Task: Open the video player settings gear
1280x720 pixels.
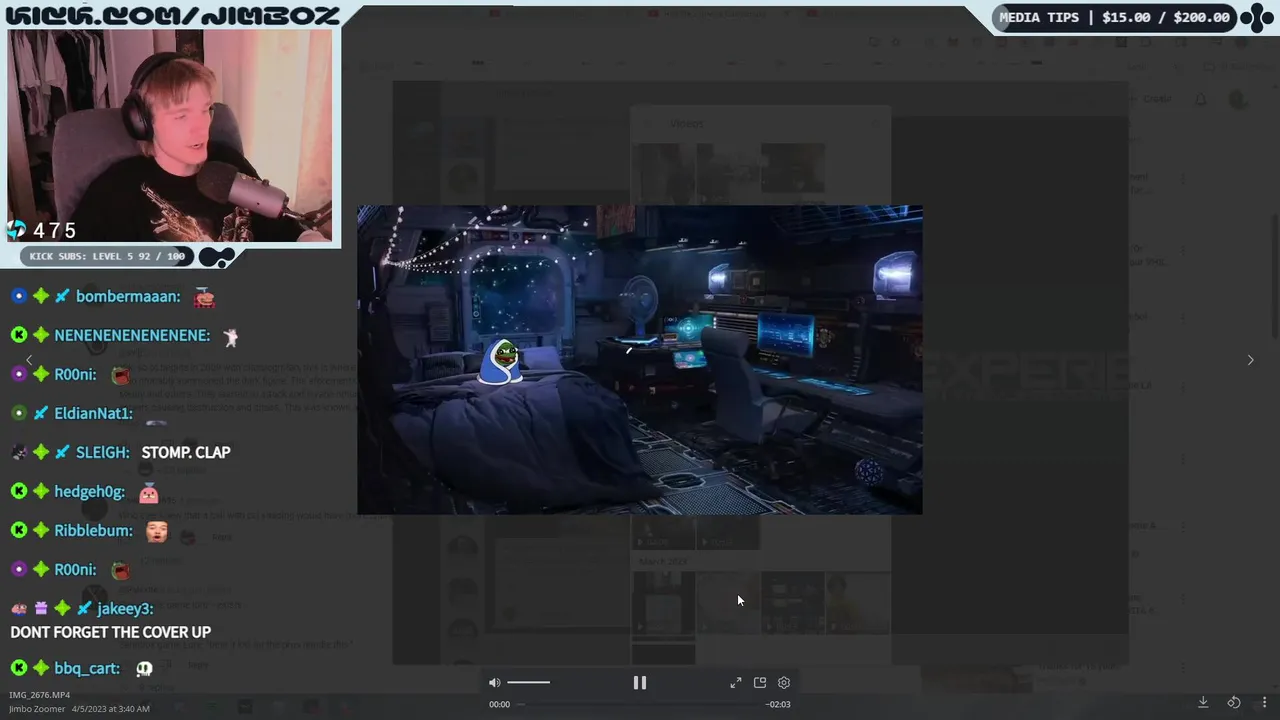Action: coord(784,683)
